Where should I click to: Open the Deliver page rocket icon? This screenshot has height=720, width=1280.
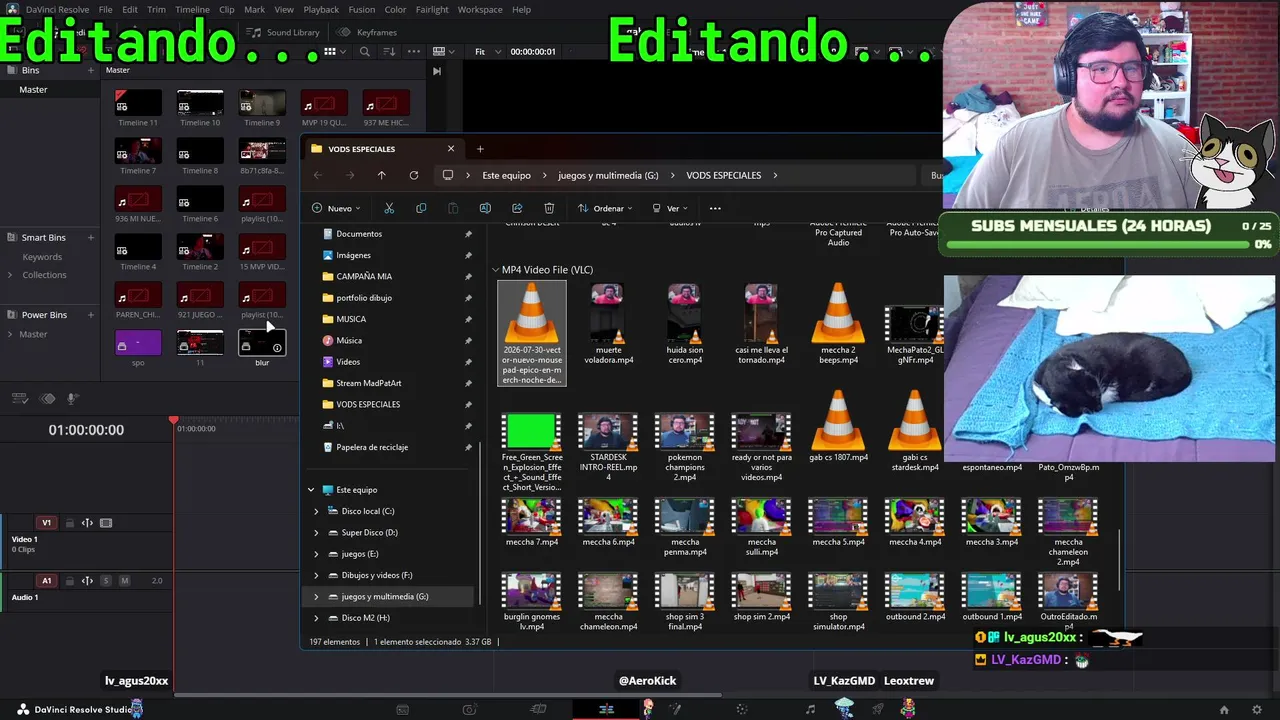pos(877,710)
